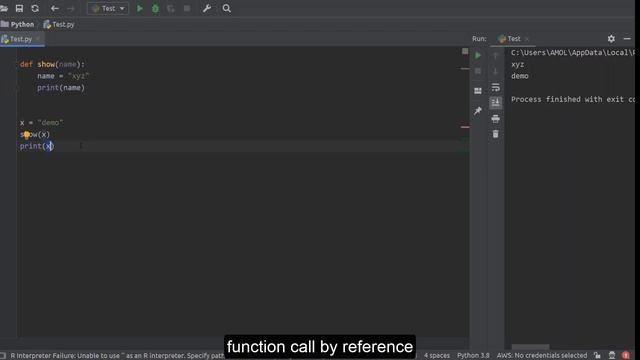
Task: Click the x = "demo" code line
Action: coord(41,122)
